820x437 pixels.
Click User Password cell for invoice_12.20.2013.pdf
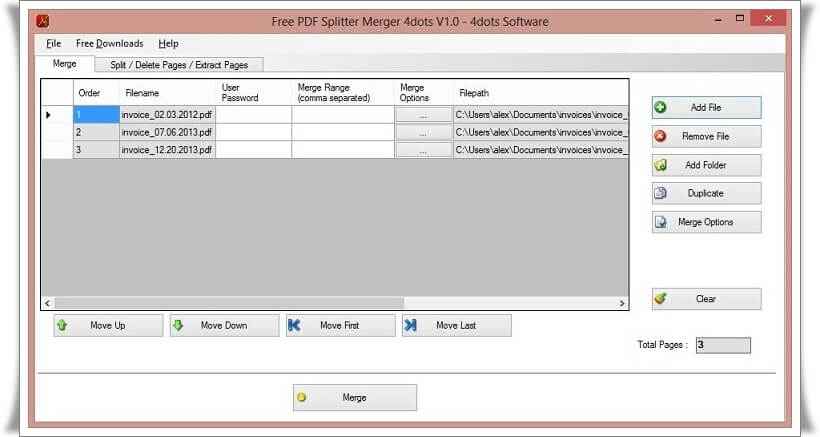pos(253,150)
